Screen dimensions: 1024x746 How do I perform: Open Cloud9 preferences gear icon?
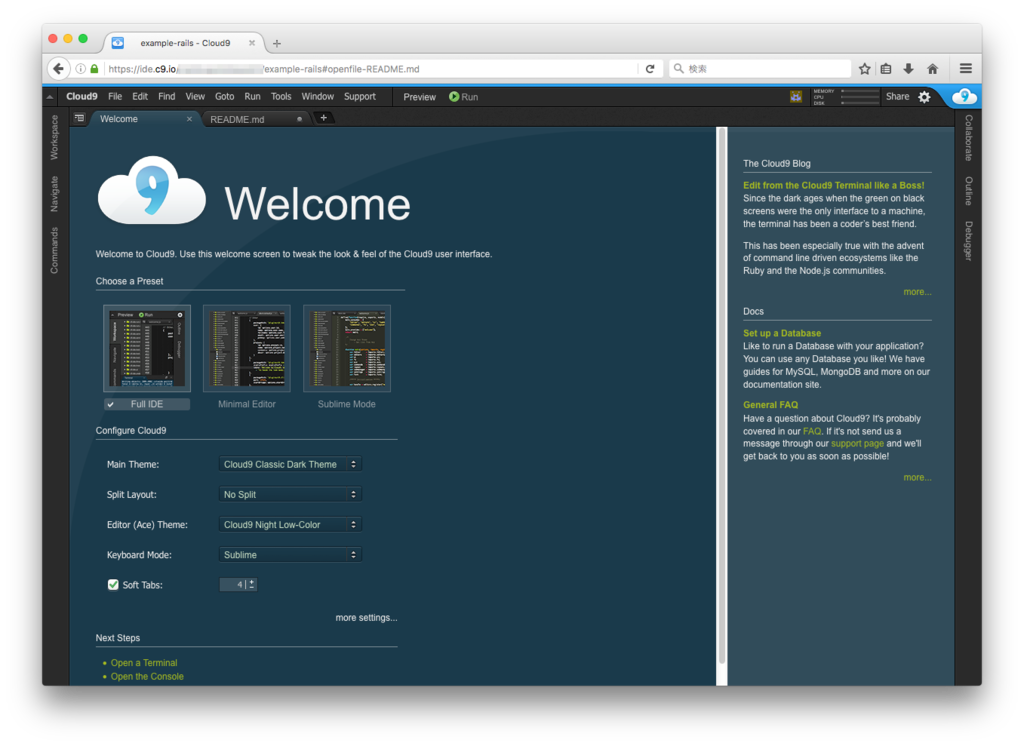pos(925,97)
